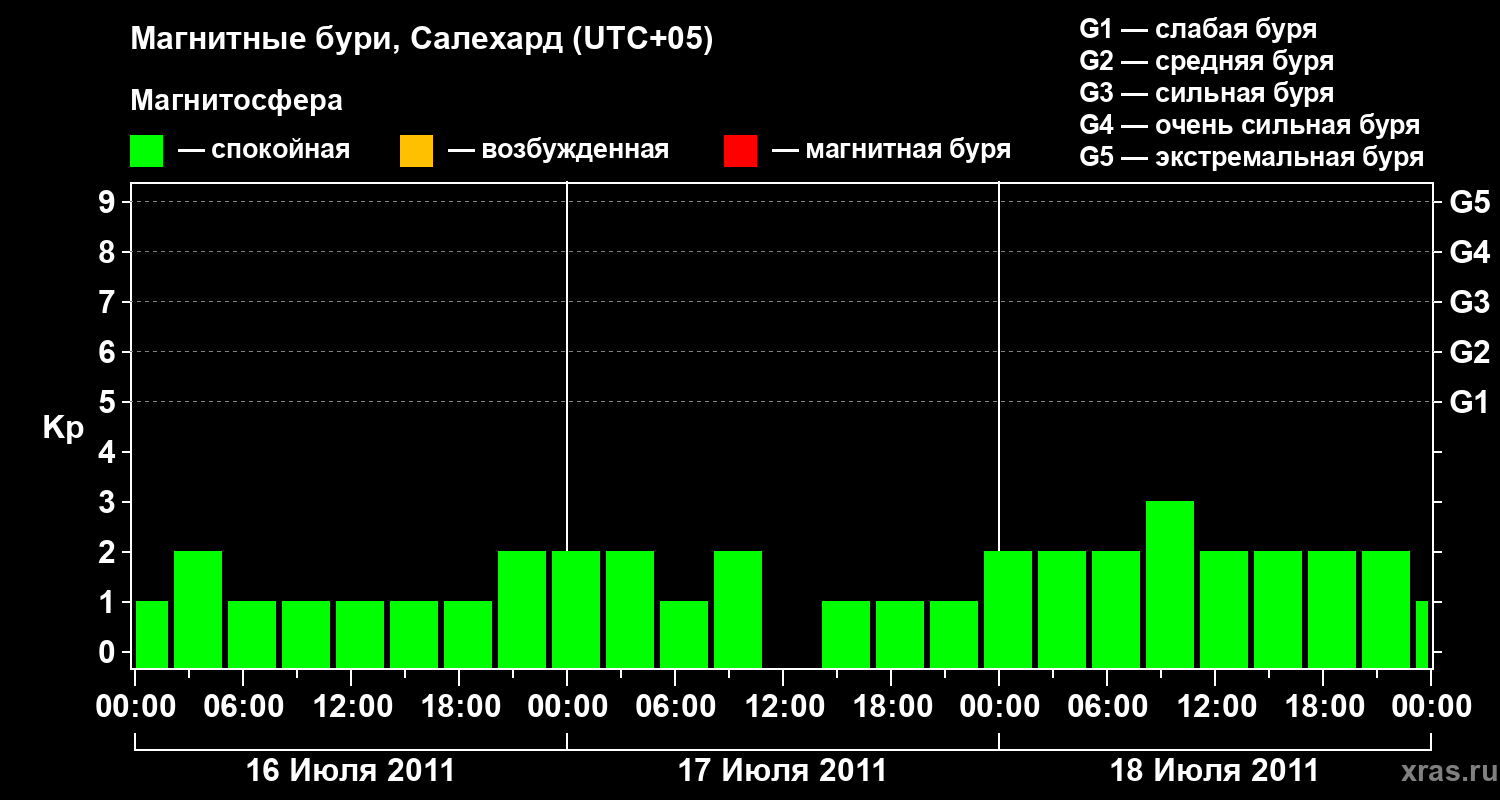Click the title 'Магнитные бури, Салехард (UTC+05)'
Viewport: 1500px width, 800px height.
[422, 40]
